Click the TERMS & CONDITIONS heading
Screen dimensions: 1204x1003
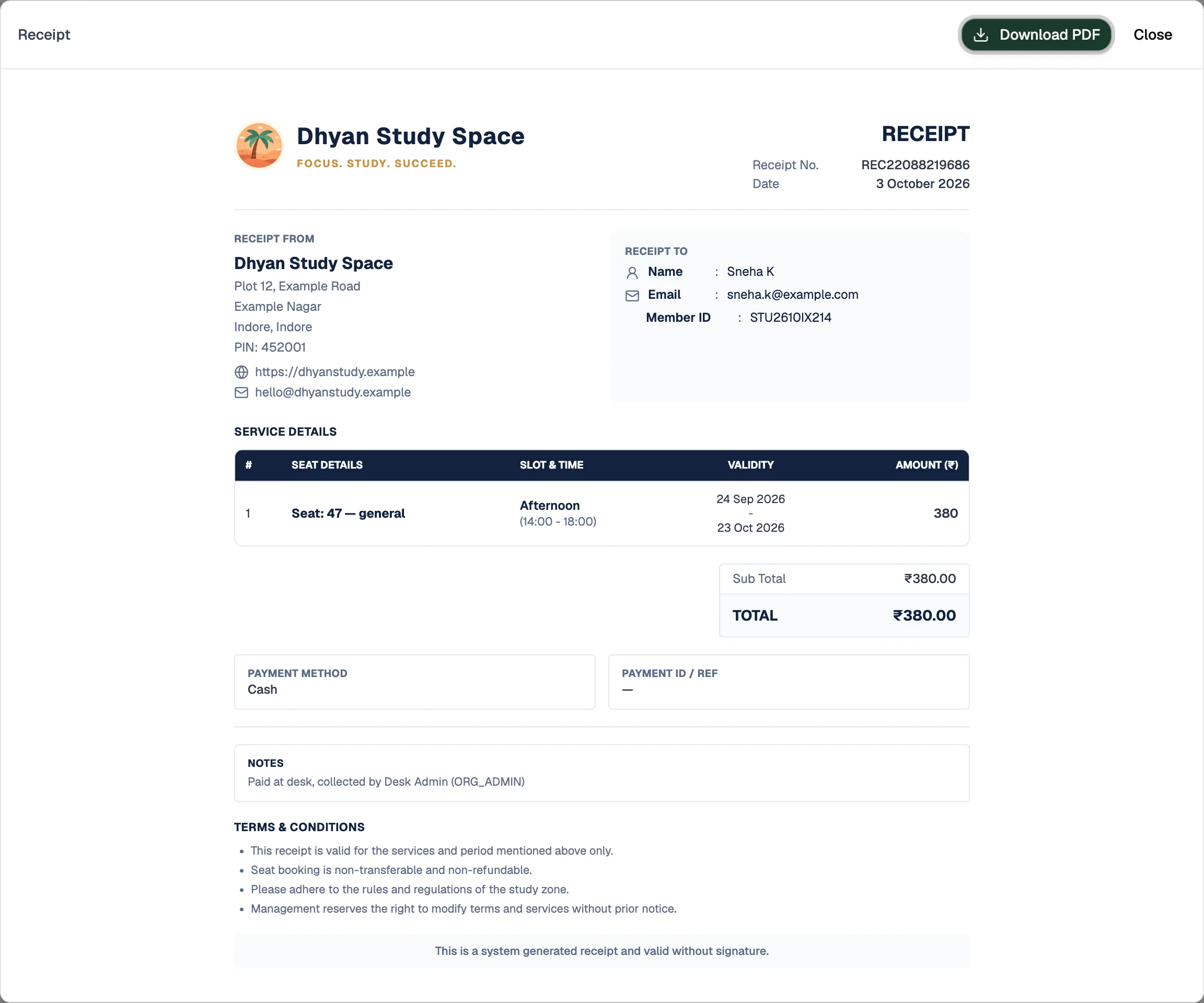(299, 827)
